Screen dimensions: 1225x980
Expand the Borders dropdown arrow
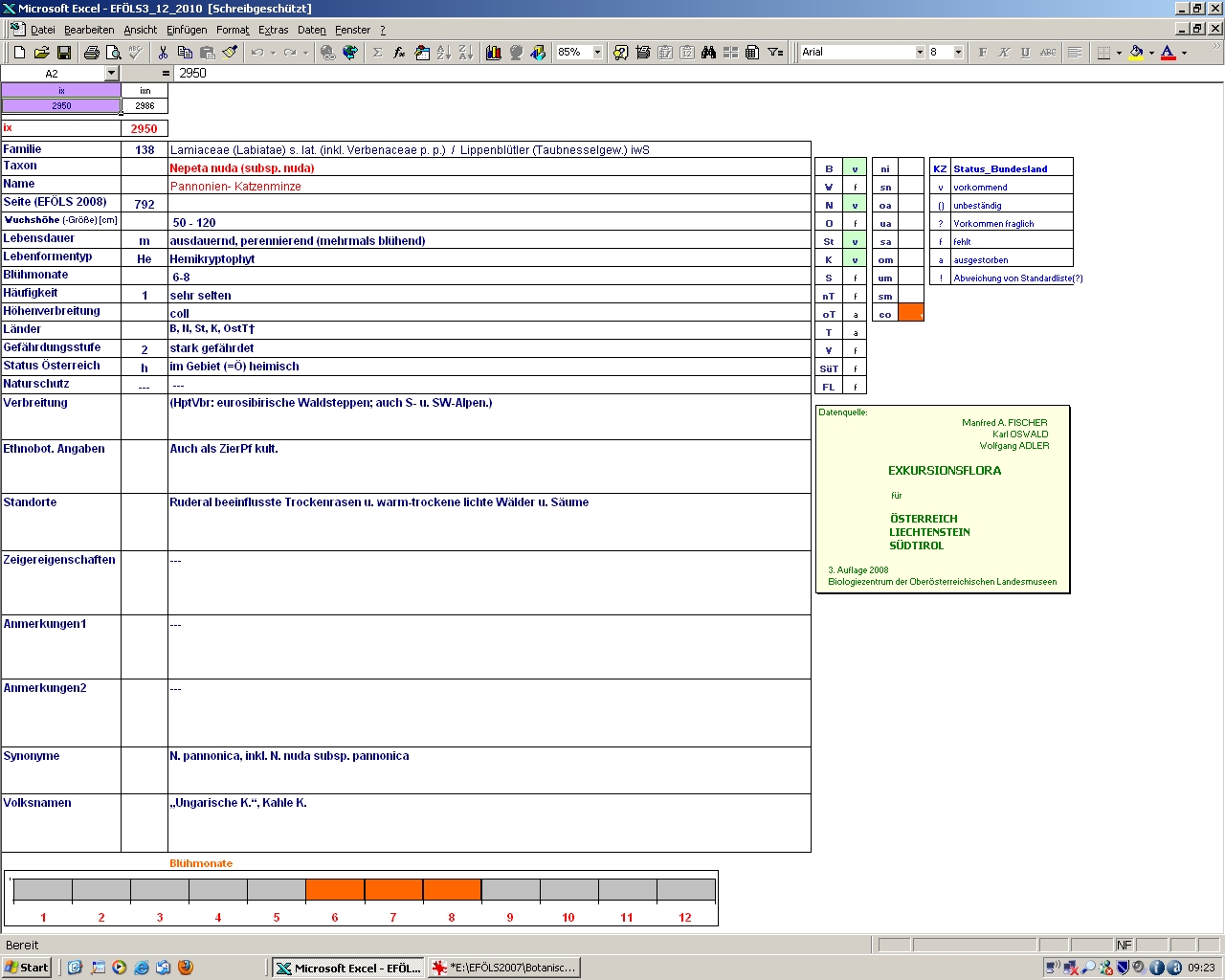(1119, 53)
